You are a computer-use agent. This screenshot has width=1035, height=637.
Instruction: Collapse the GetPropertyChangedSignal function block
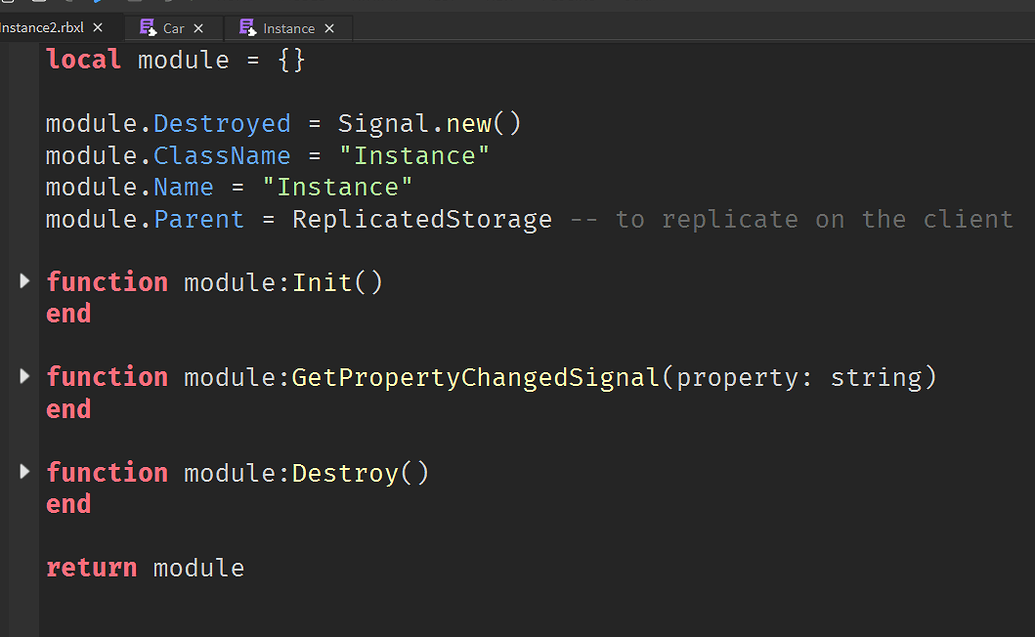[x=24, y=376]
